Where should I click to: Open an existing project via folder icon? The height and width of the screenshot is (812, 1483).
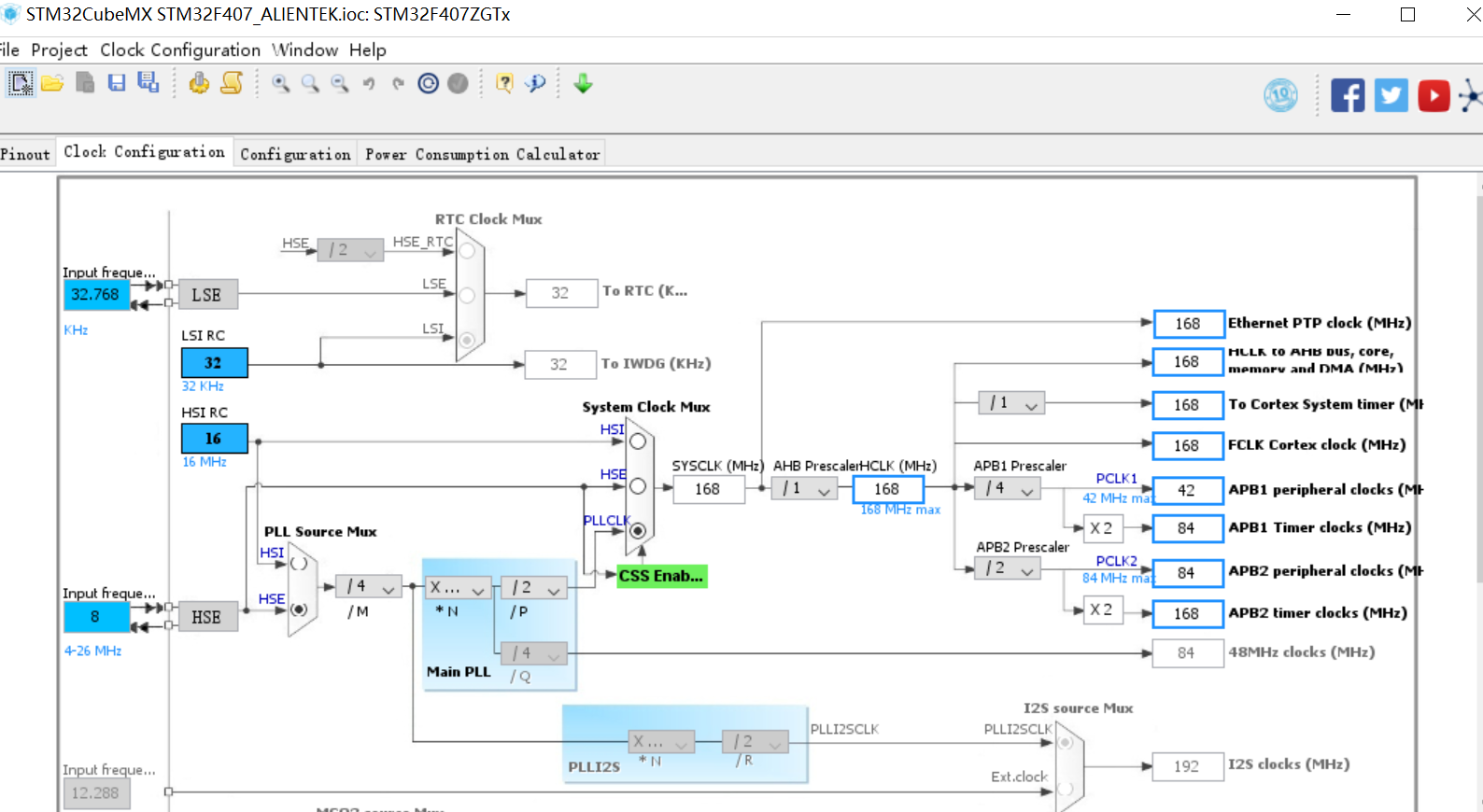click(52, 83)
